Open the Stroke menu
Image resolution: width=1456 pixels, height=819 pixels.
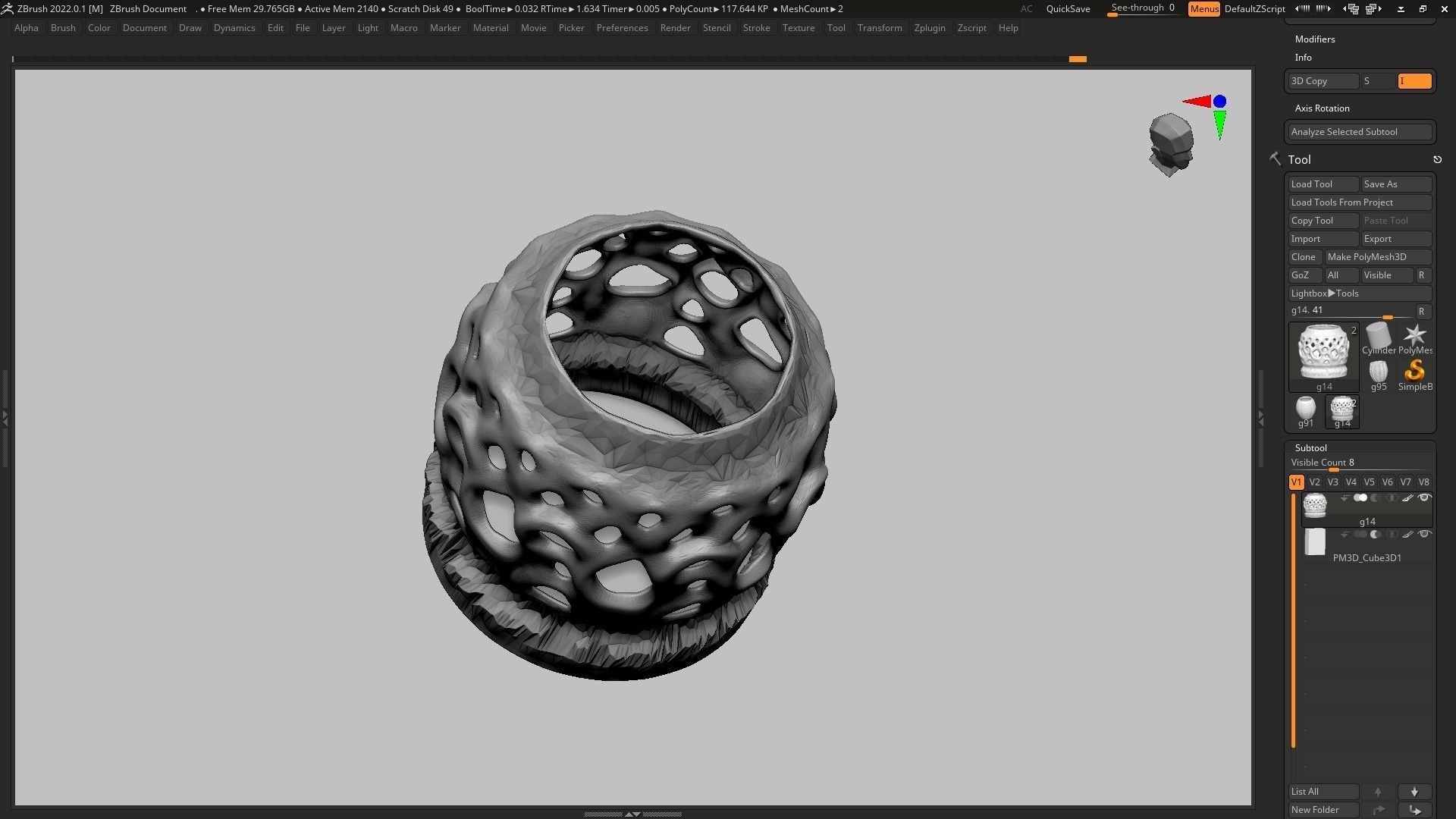[756, 28]
